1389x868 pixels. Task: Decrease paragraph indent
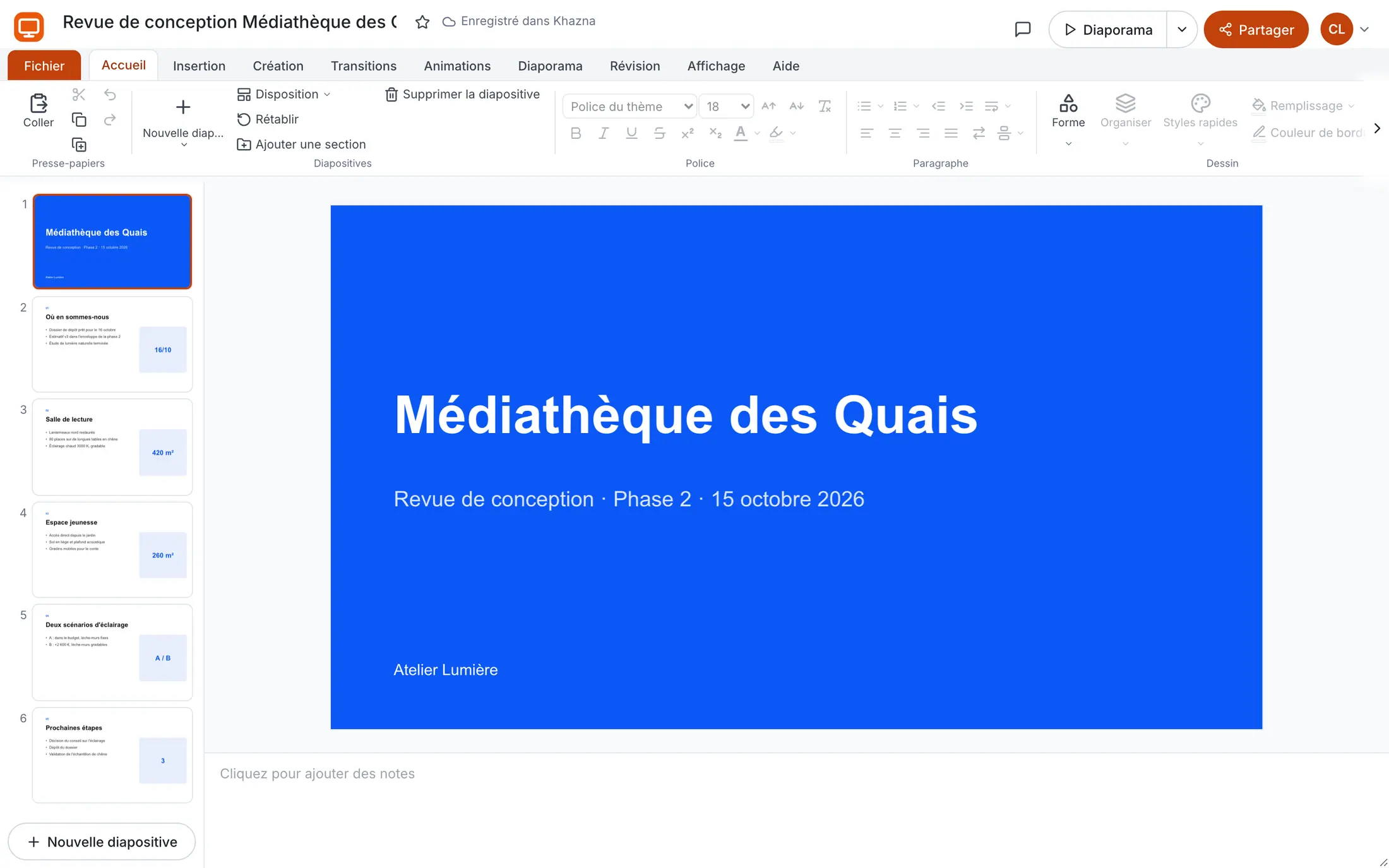pos(938,106)
